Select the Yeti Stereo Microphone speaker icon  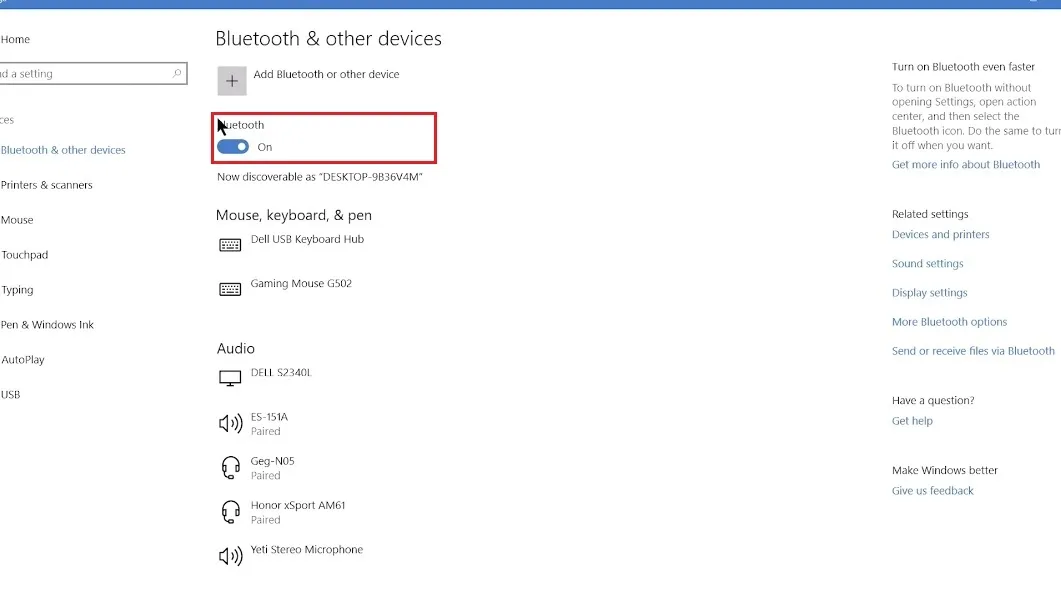click(x=230, y=554)
